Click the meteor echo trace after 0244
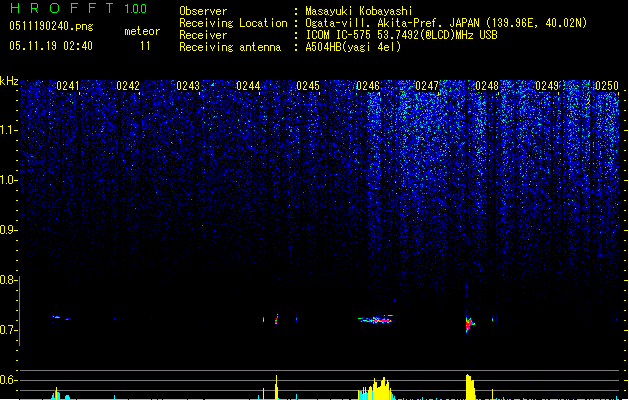This screenshot has height=400, width=629. [x=276, y=319]
